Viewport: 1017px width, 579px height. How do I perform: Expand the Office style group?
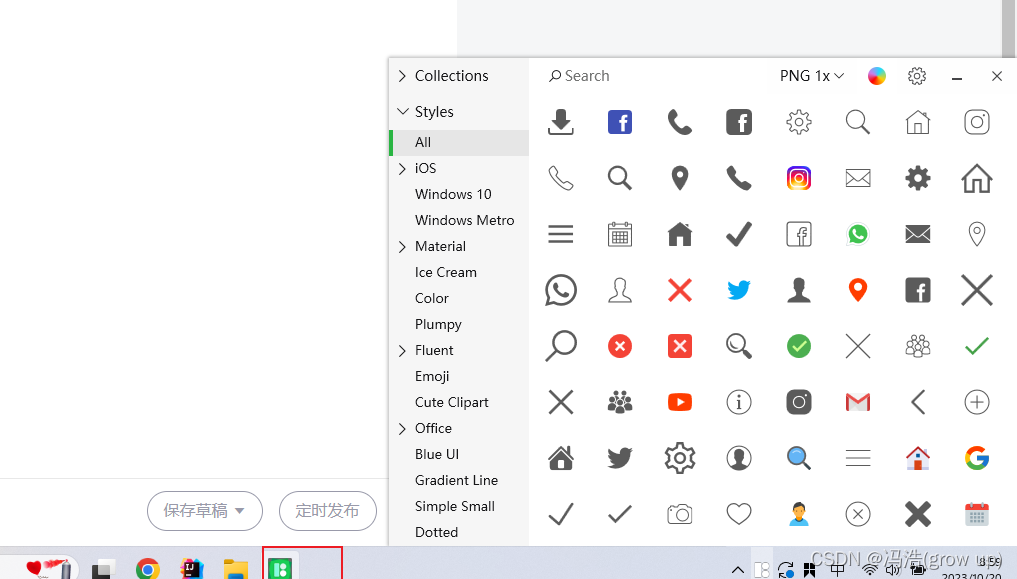point(402,429)
